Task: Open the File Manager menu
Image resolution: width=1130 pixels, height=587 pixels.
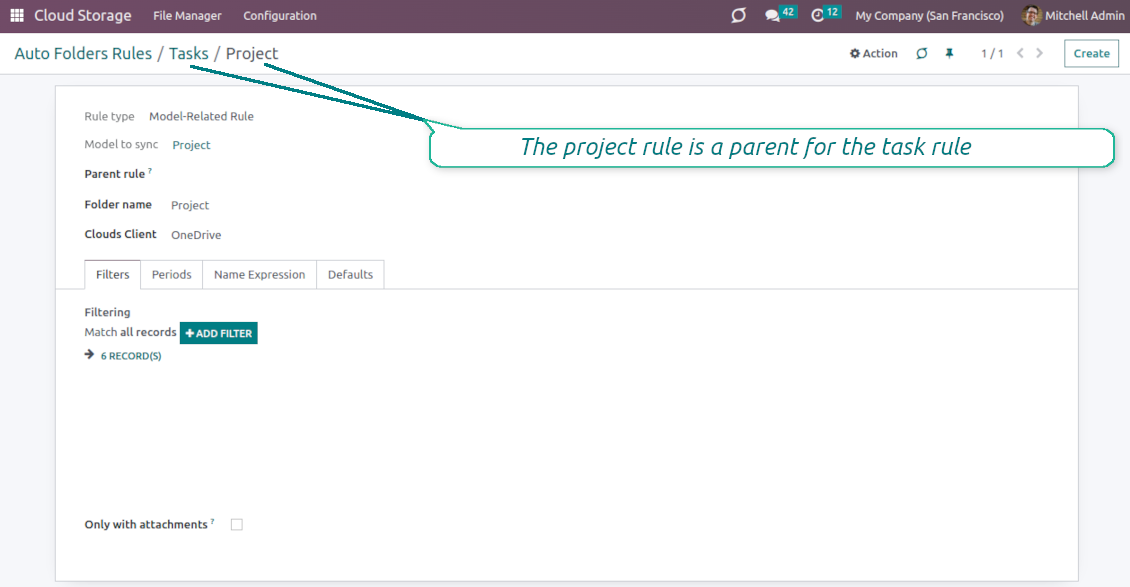Action: 187,16
